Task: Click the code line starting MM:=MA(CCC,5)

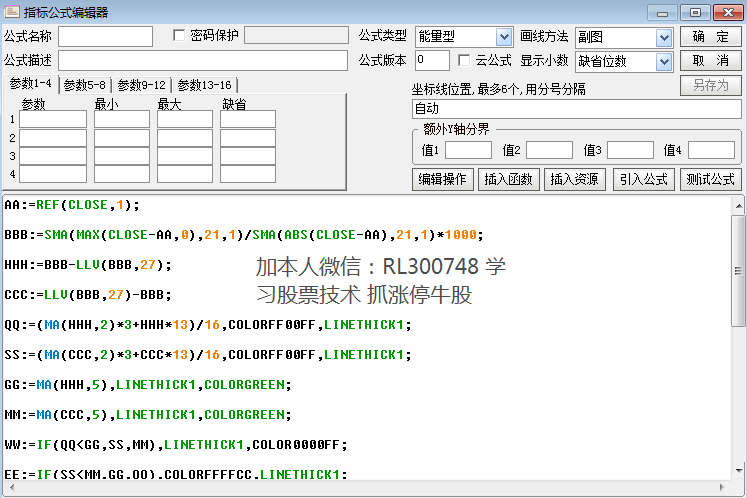Action: coord(148,415)
